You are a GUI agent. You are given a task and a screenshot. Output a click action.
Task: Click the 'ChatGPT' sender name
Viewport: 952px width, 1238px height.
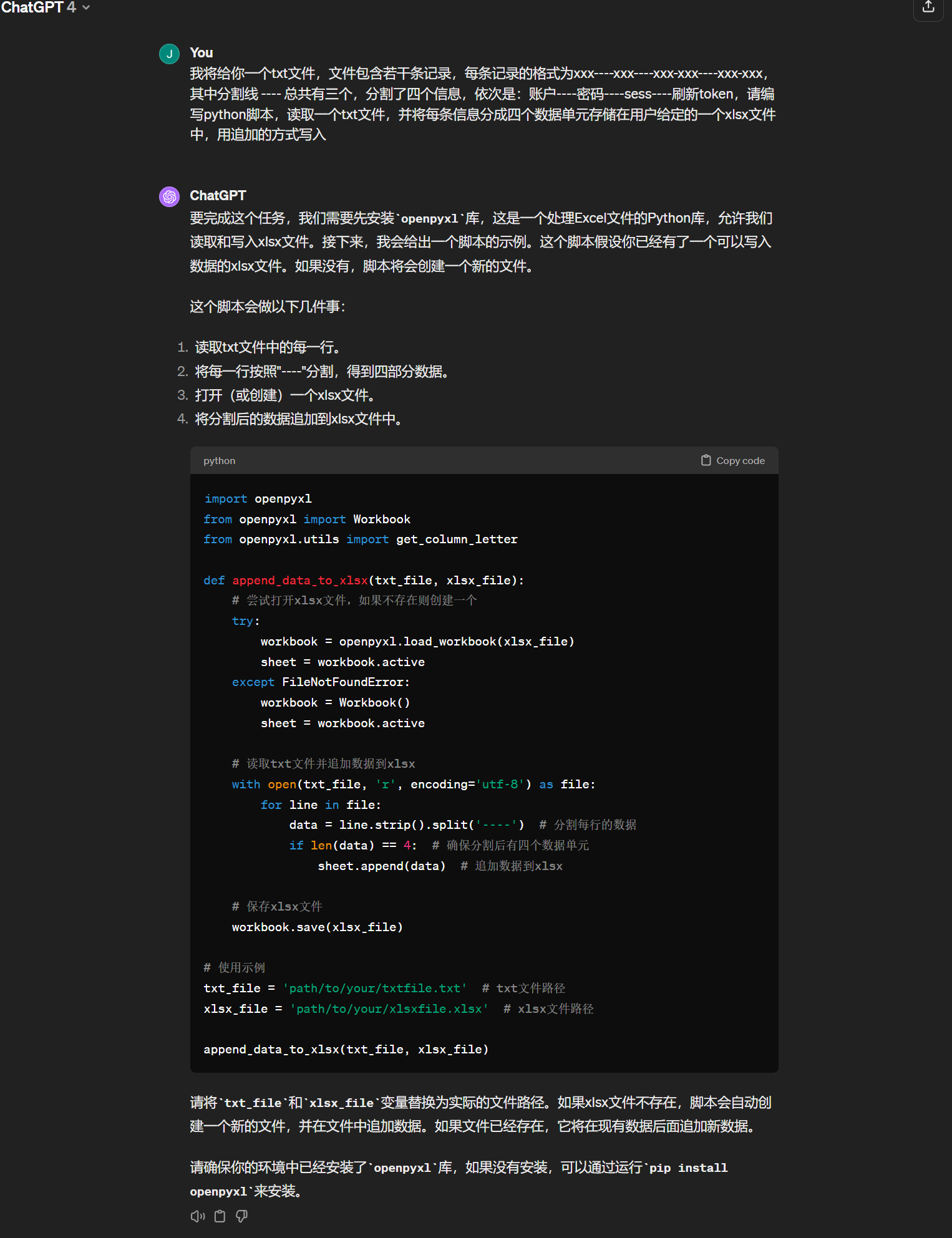[218, 196]
